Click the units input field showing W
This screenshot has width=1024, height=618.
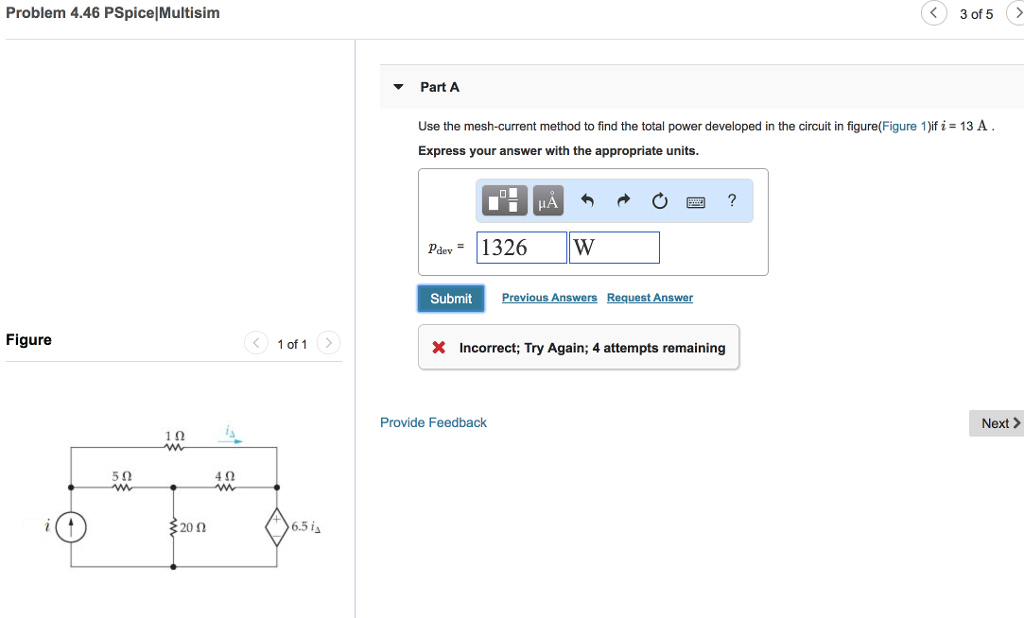click(x=613, y=246)
